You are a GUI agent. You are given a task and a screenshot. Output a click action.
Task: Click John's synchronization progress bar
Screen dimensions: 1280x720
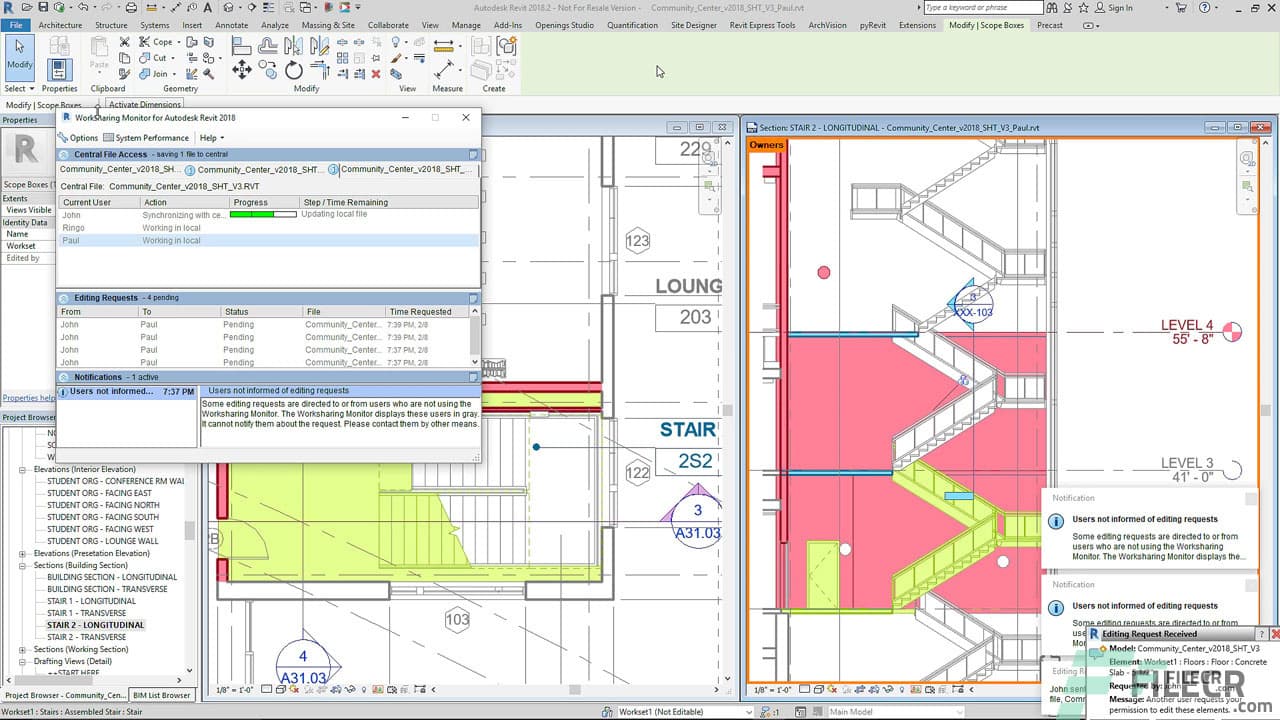click(x=263, y=213)
